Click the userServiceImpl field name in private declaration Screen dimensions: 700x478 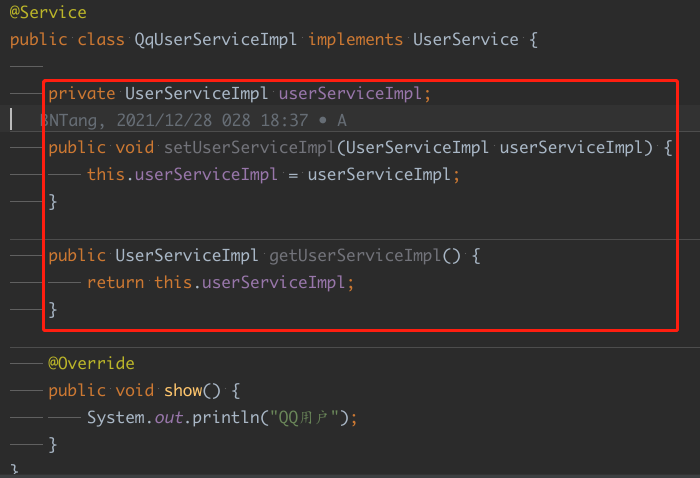point(353,94)
